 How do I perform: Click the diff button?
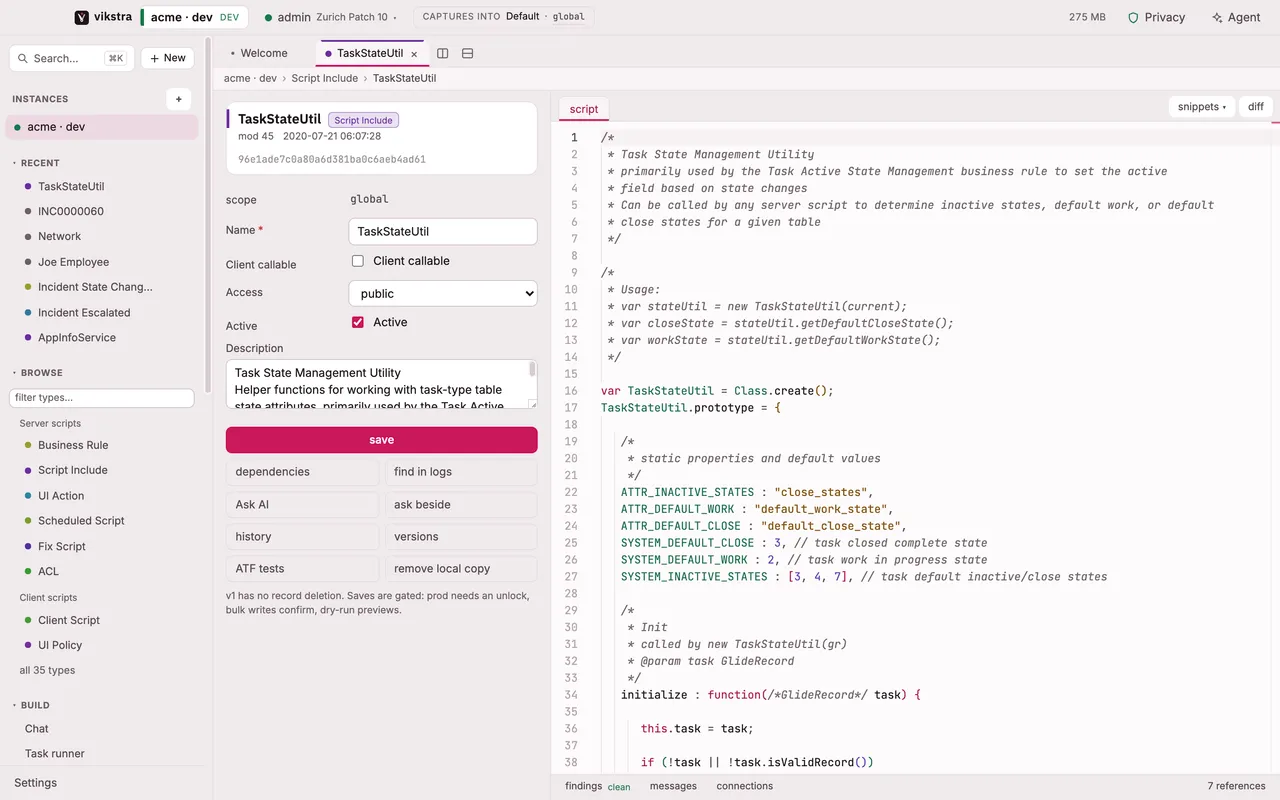coord(1256,107)
